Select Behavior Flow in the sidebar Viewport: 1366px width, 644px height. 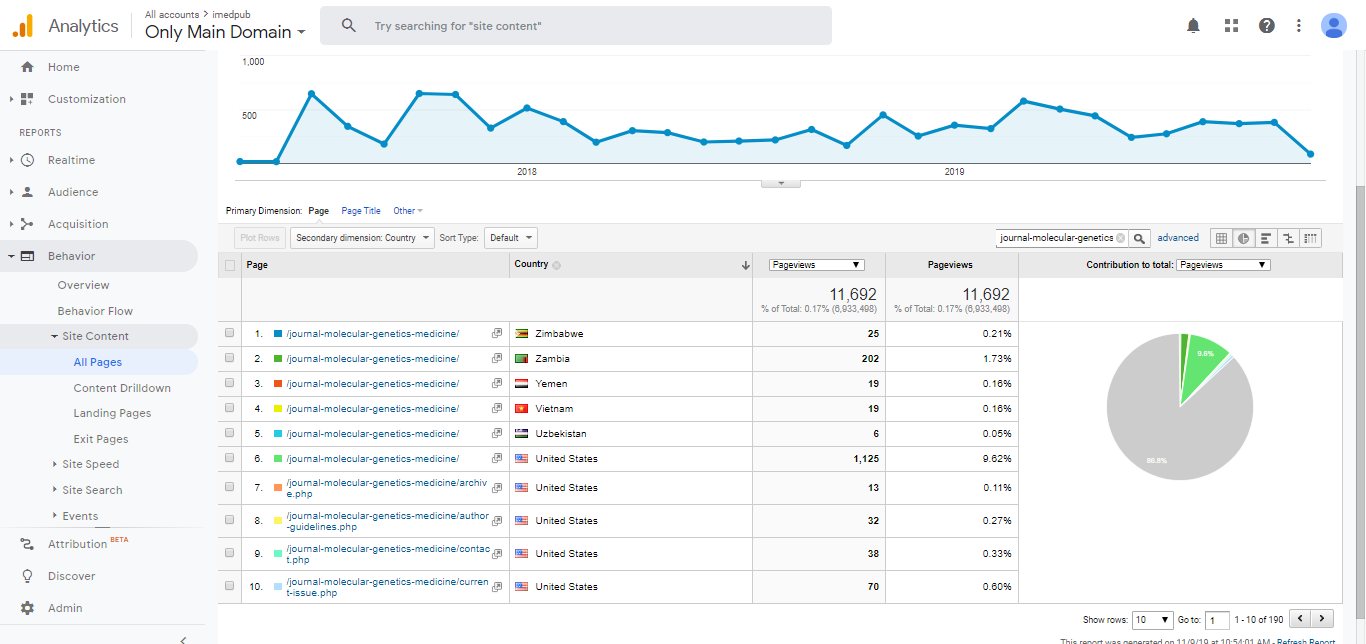coord(95,311)
